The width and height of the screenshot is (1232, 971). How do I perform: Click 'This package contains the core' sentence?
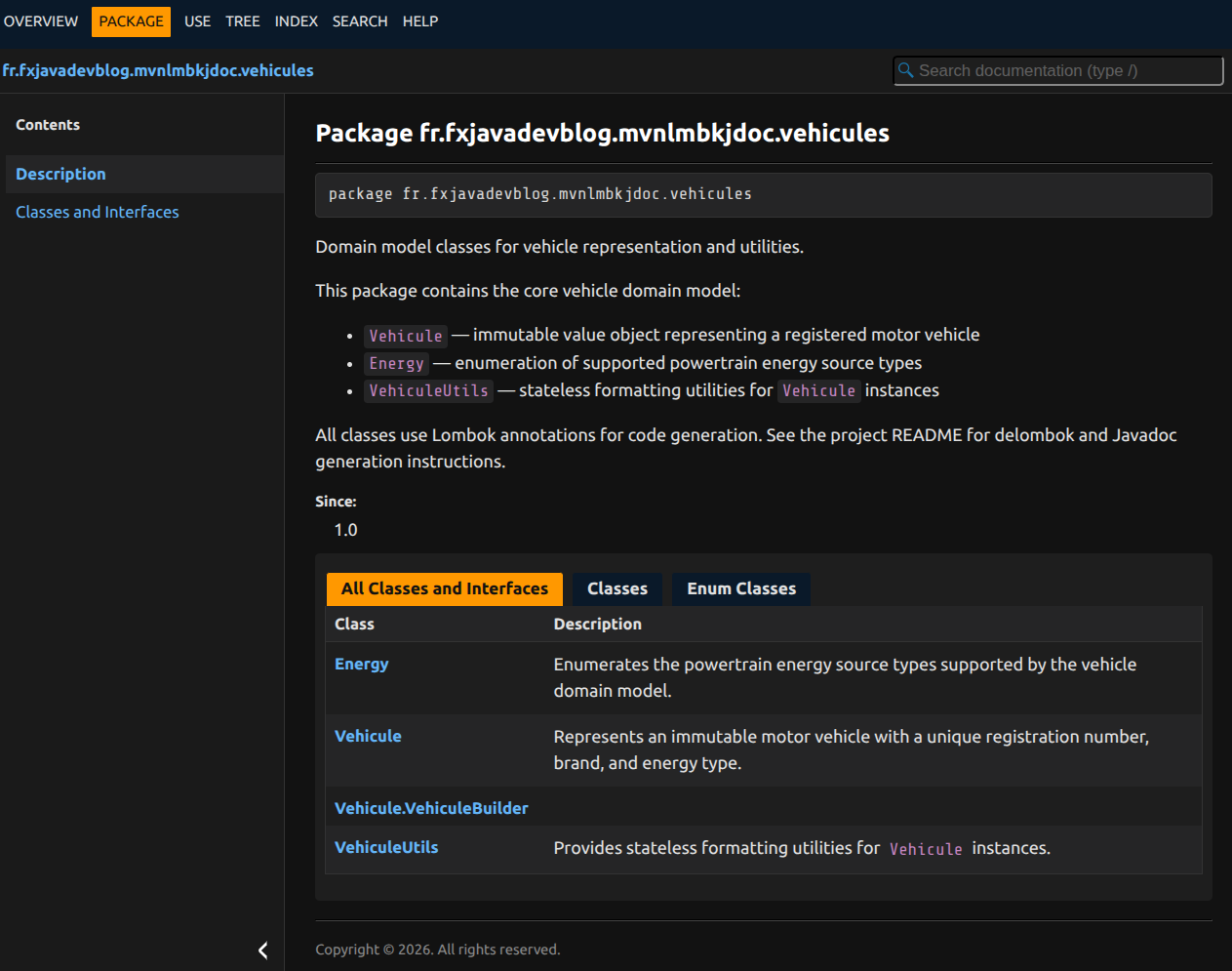528,291
